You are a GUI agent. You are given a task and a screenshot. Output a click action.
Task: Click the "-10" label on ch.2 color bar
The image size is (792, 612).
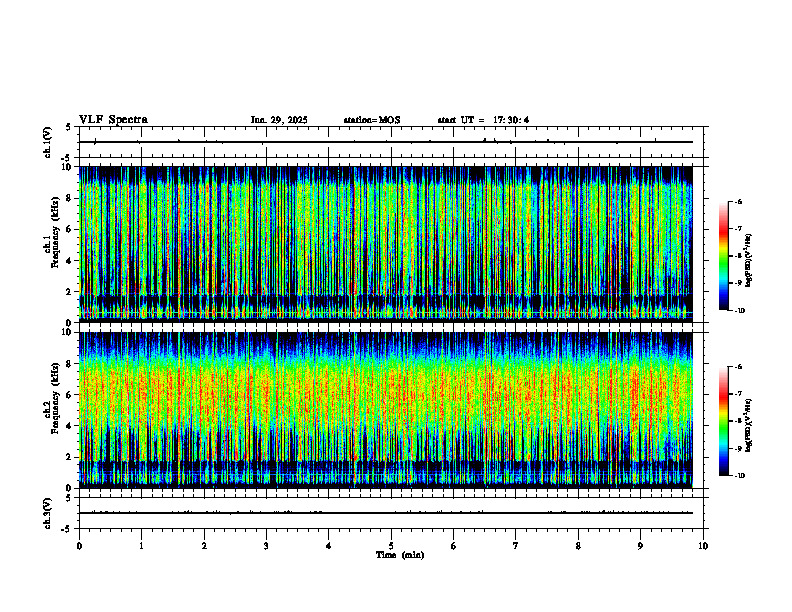coord(740,476)
